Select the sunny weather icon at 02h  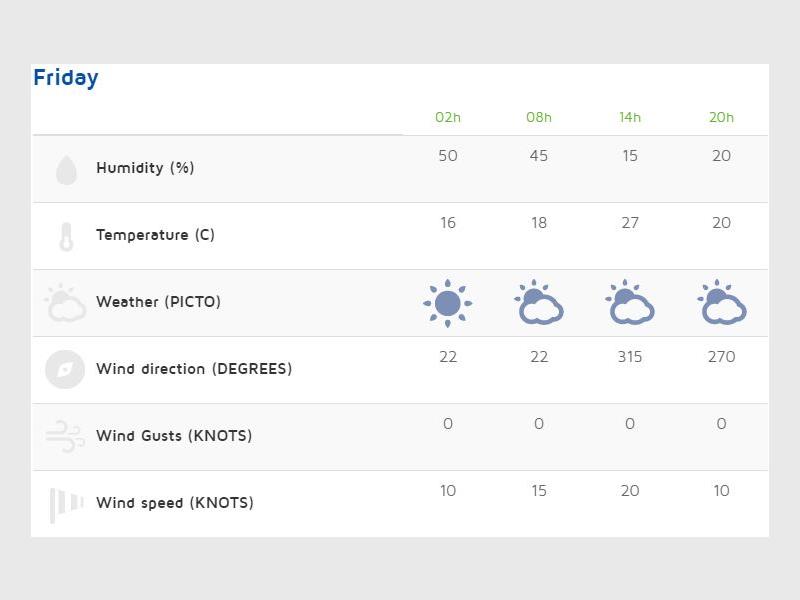click(x=448, y=303)
